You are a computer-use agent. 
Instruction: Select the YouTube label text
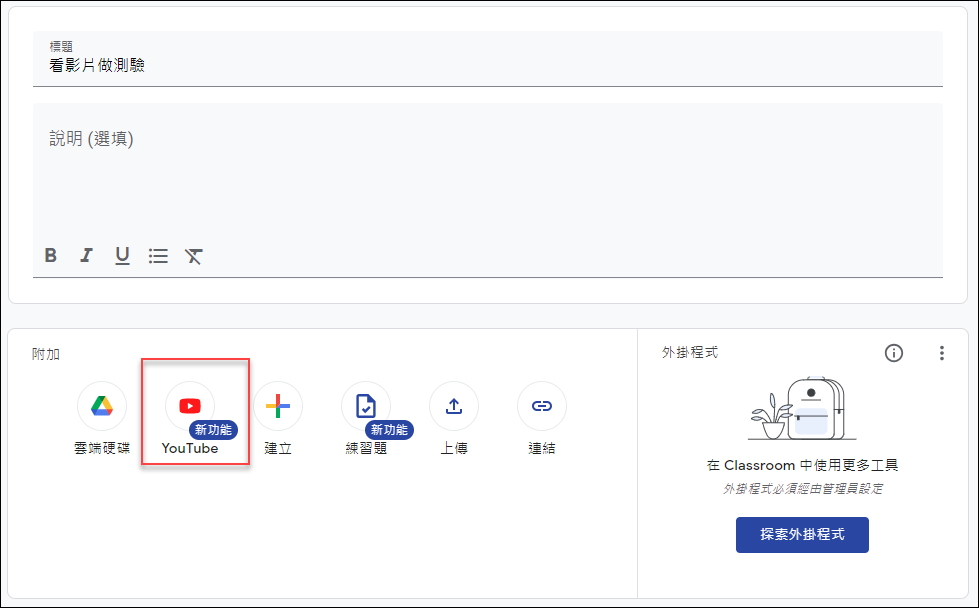(x=190, y=448)
